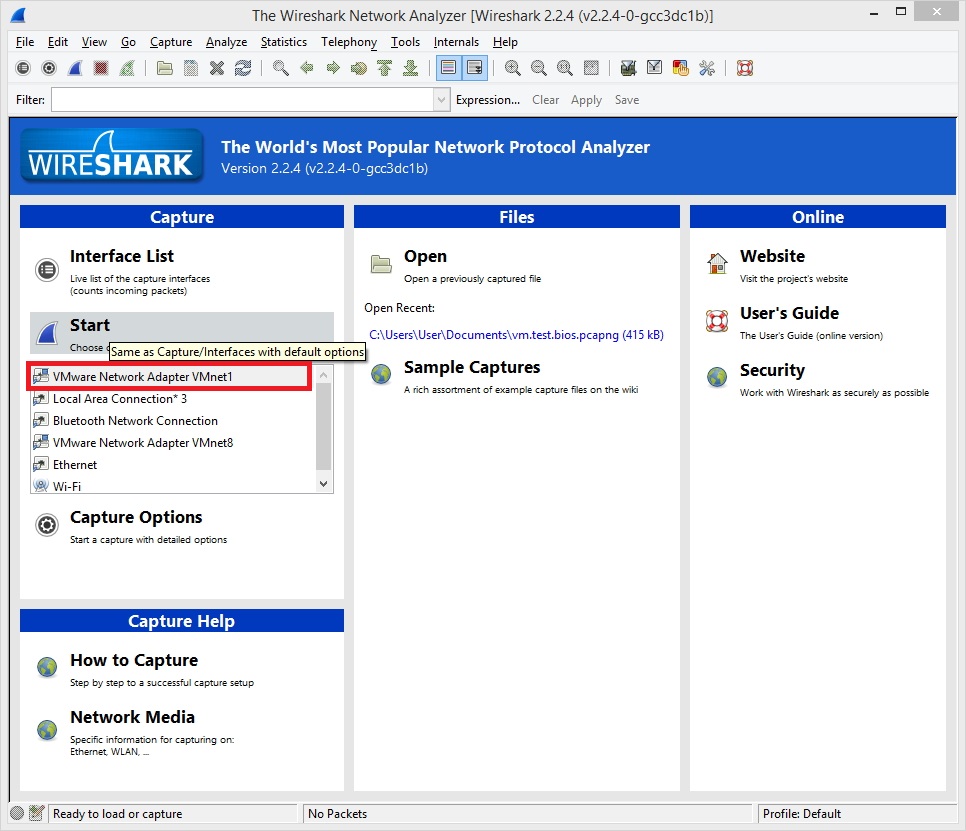
Task: Click into the display Filter input field
Action: tap(243, 100)
